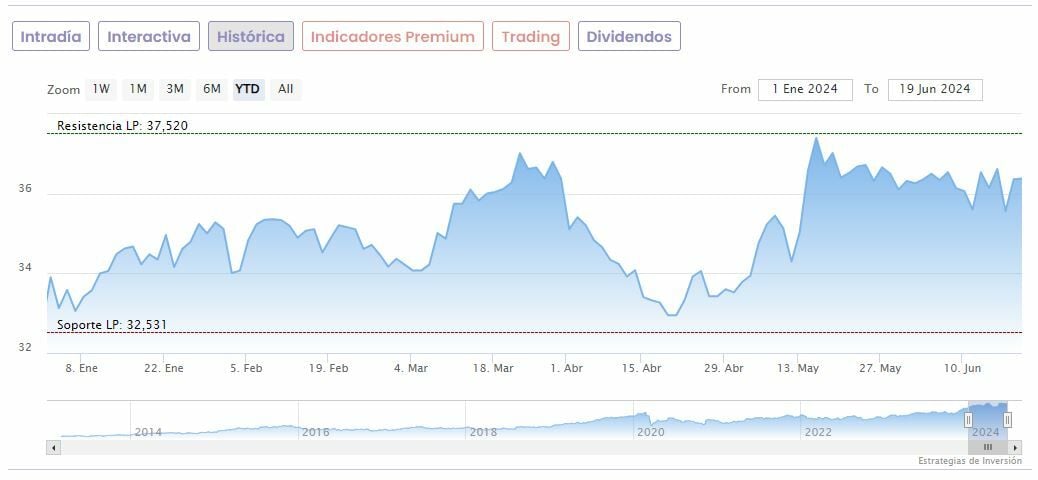The image size is (1038, 480).
Task: Open the Intradía tab
Action: [51, 37]
